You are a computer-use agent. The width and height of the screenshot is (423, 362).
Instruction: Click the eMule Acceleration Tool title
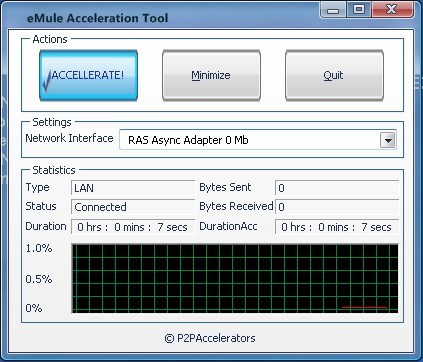(x=98, y=18)
